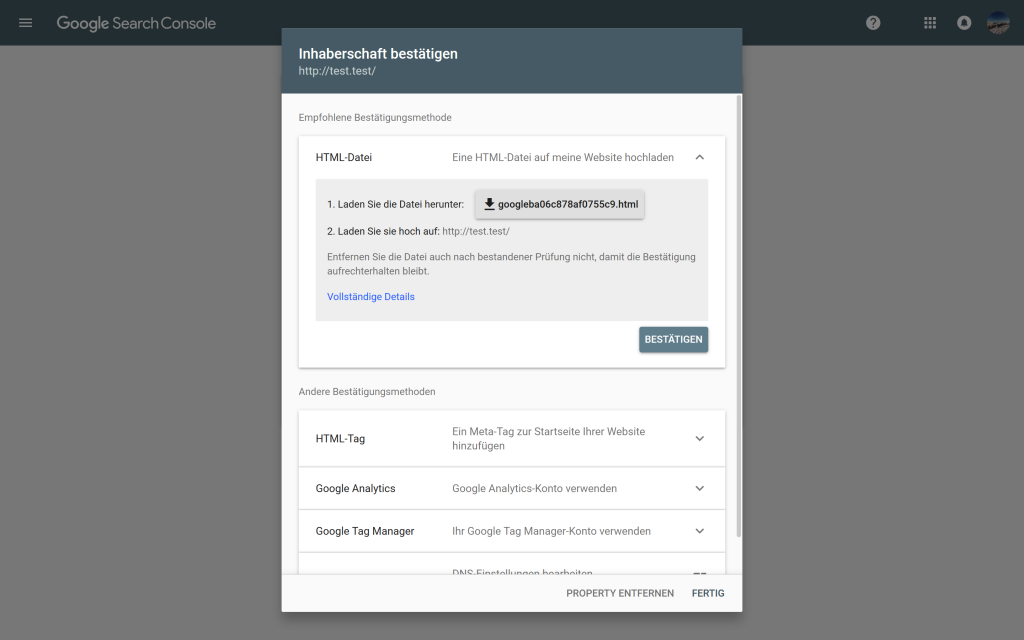Expand the Google Tag Manager method
1024x640 pixels.
tap(699, 531)
